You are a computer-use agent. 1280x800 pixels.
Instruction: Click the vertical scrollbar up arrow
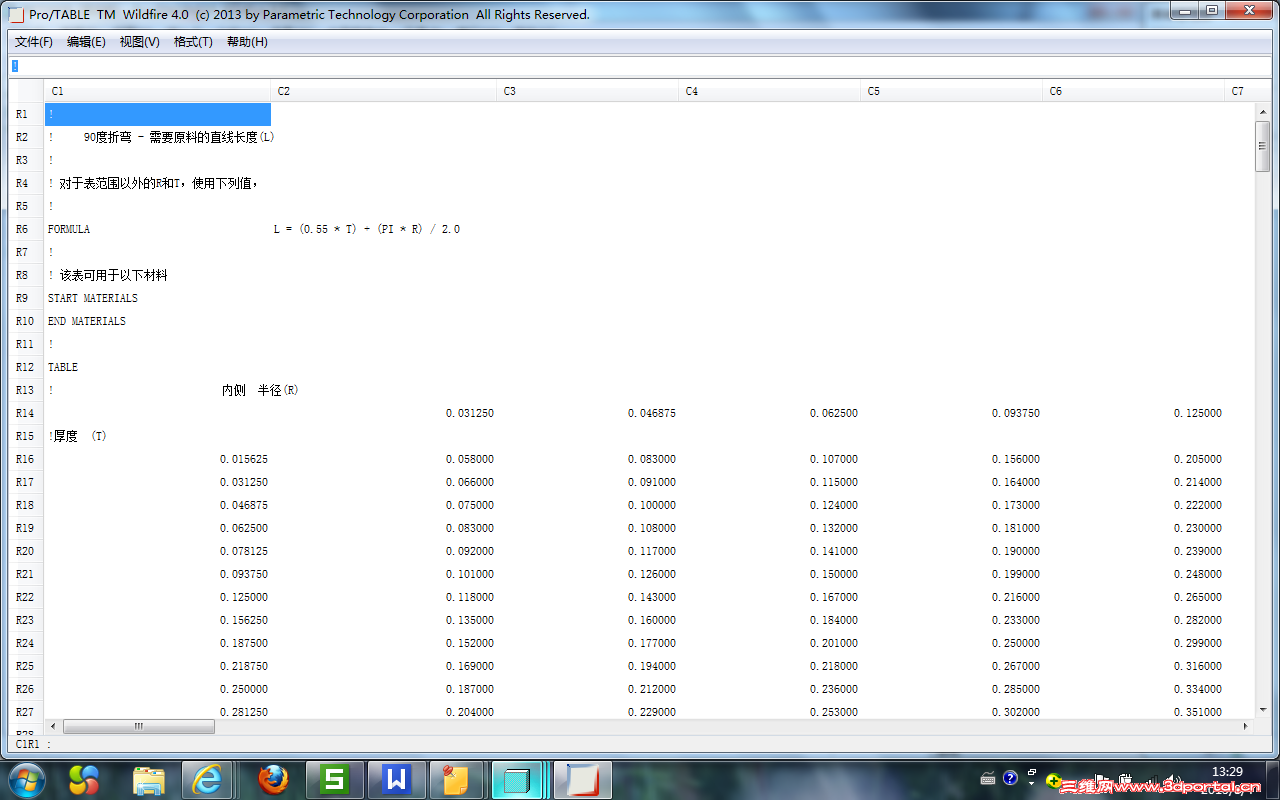click(1262, 111)
